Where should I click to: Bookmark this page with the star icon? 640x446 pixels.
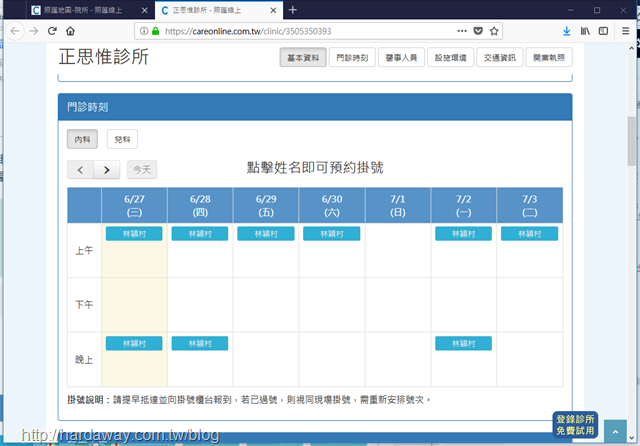(x=494, y=31)
